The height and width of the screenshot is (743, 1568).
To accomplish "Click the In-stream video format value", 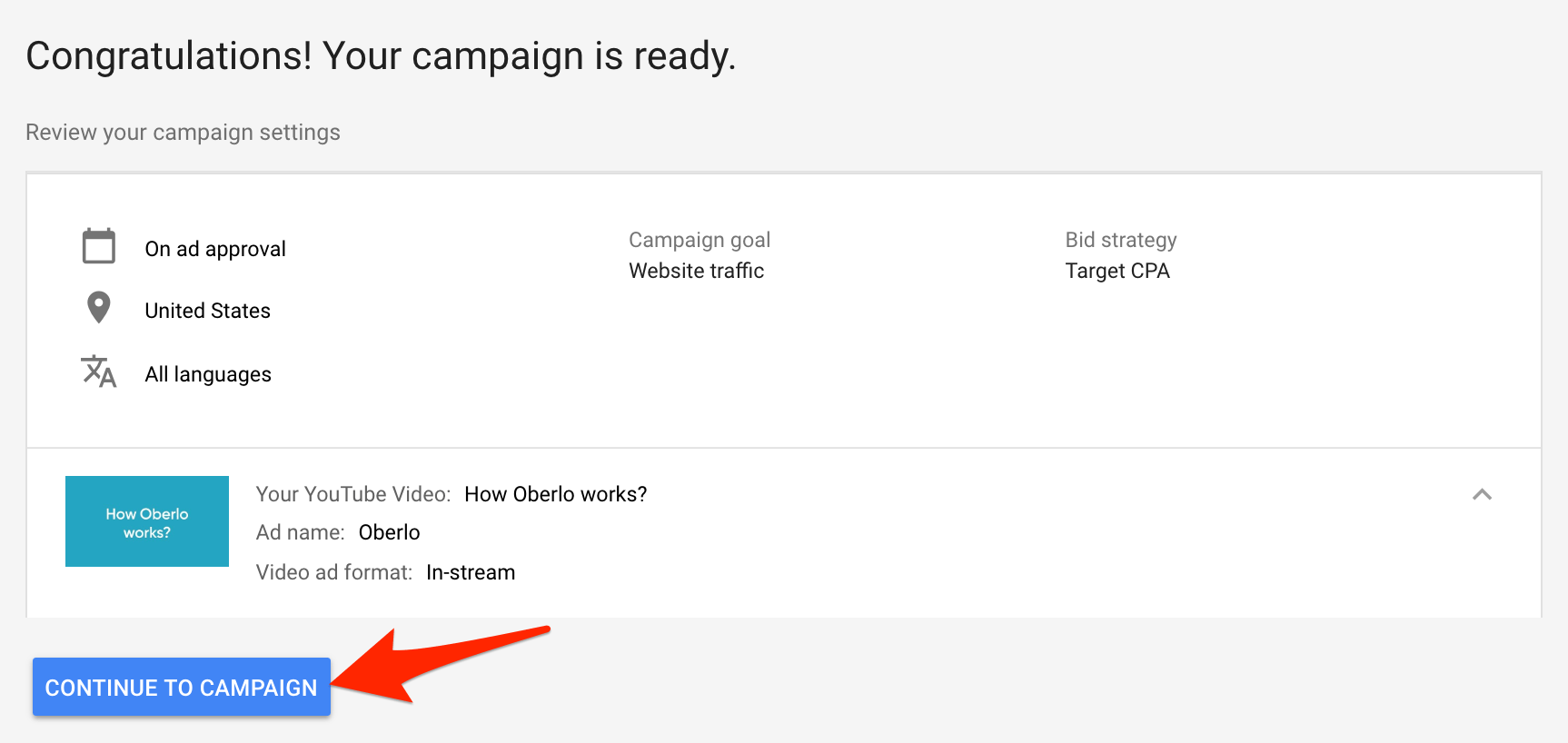I will (471, 572).
